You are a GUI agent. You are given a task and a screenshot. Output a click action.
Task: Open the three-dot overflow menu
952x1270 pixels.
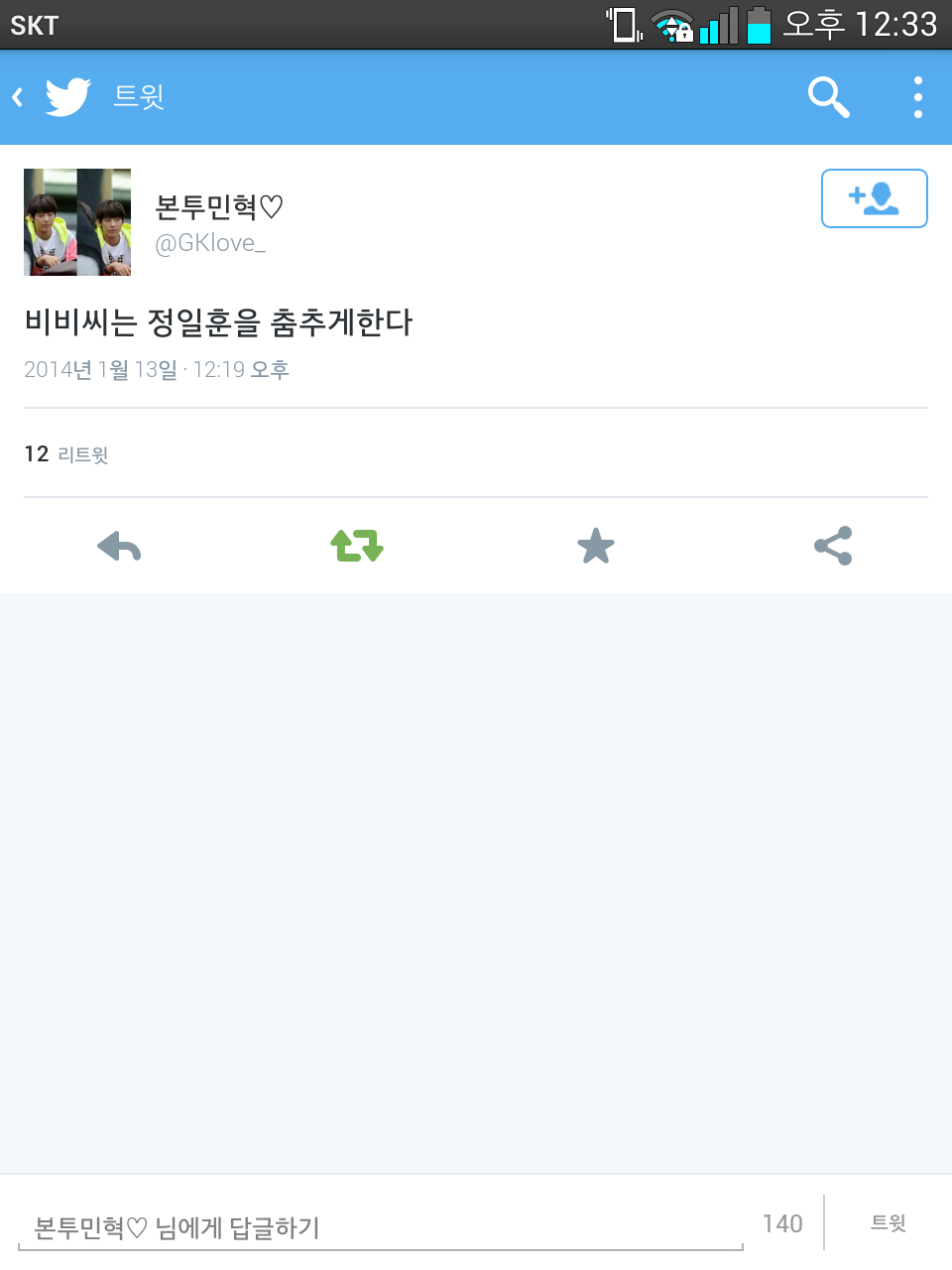(x=918, y=97)
